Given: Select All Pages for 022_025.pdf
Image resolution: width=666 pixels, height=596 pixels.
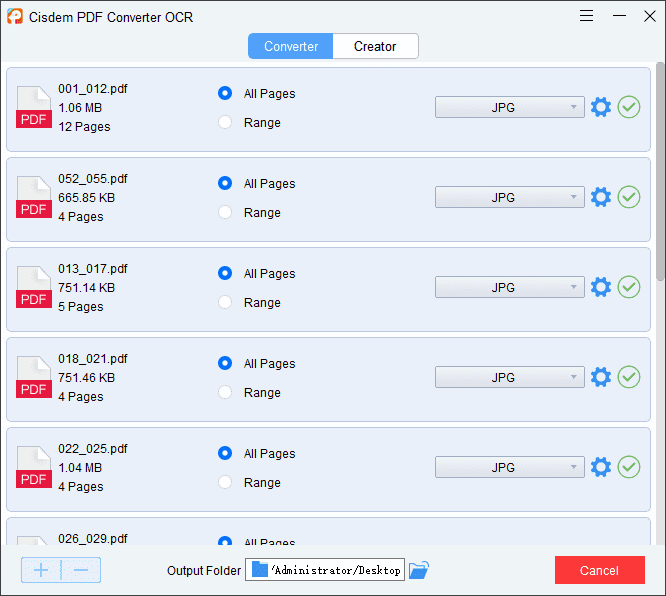Looking at the screenshot, I should coord(225,453).
